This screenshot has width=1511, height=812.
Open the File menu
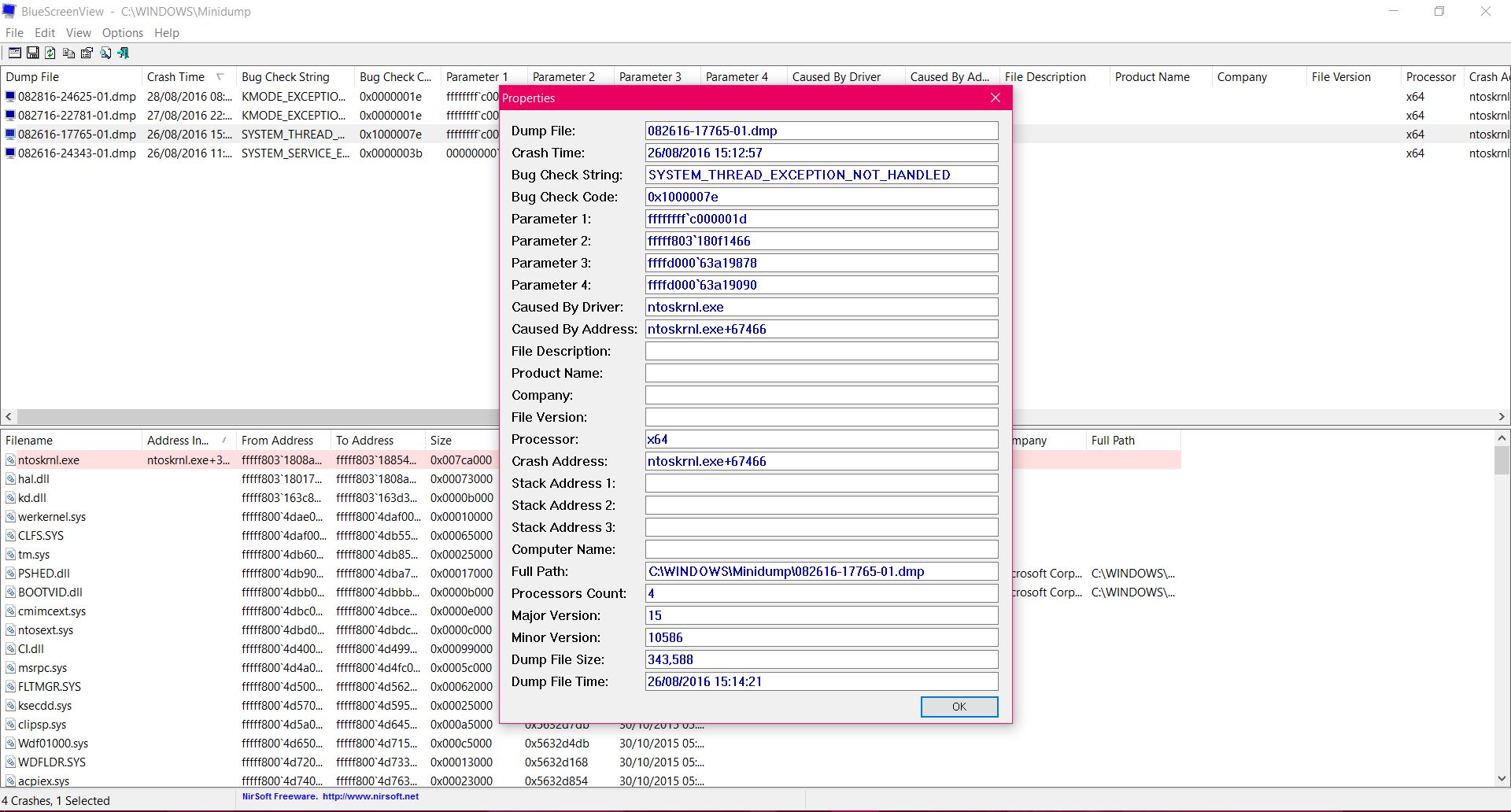tap(14, 33)
